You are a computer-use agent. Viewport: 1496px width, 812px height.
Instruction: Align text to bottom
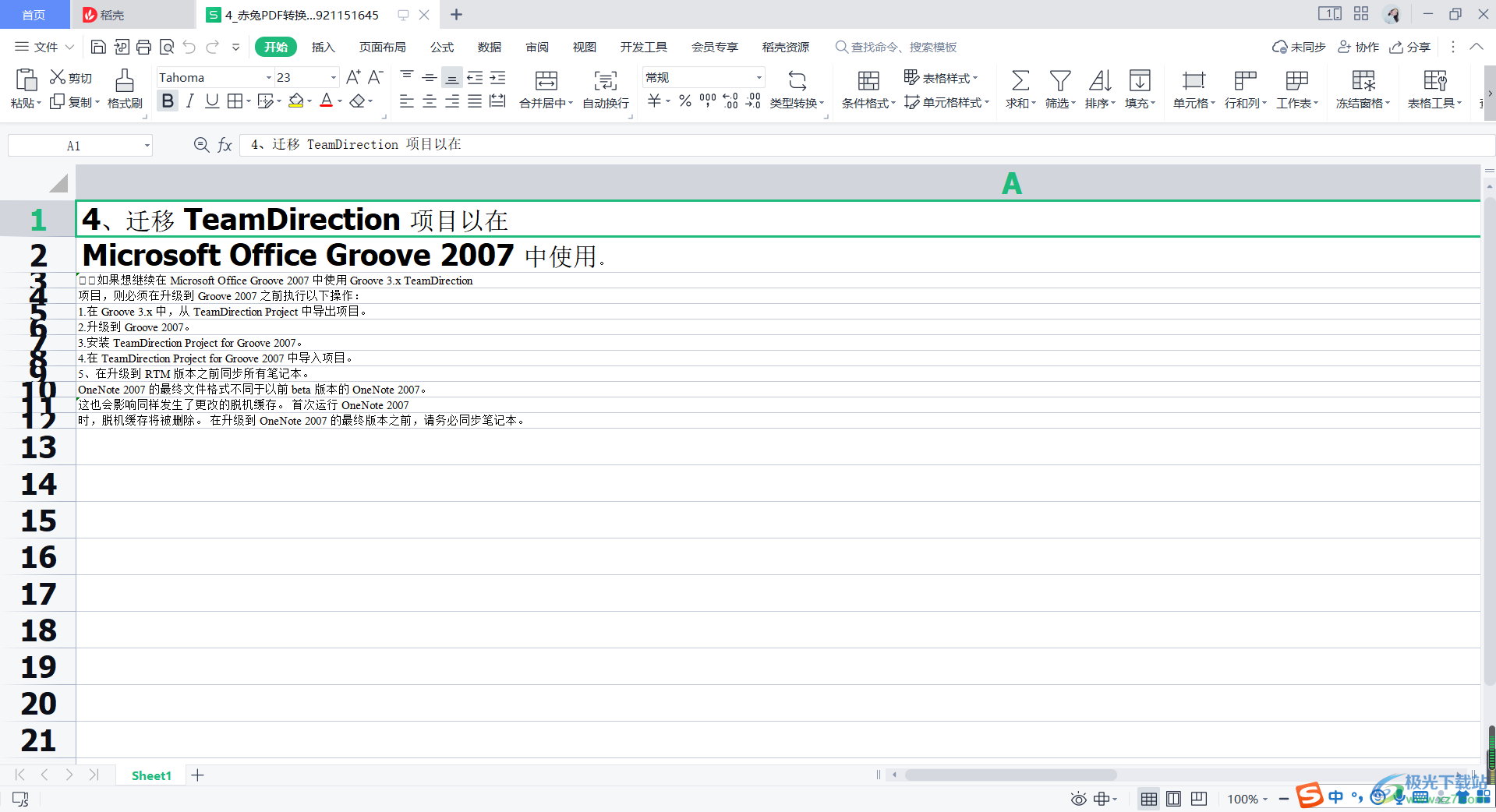pyautogui.click(x=452, y=77)
